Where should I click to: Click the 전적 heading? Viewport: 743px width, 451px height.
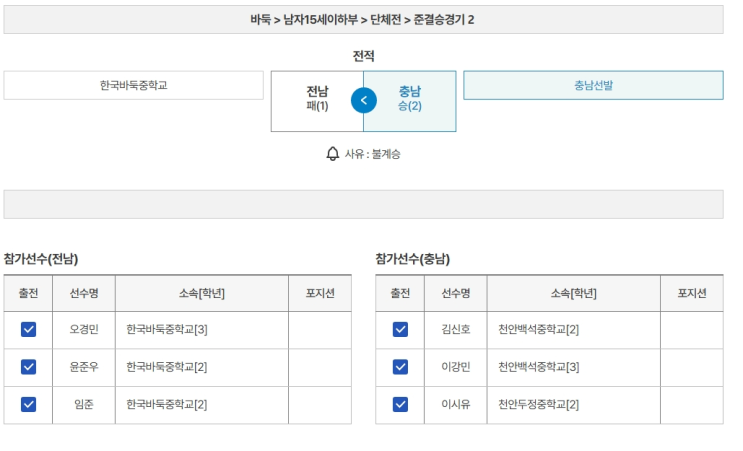pos(363,56)
